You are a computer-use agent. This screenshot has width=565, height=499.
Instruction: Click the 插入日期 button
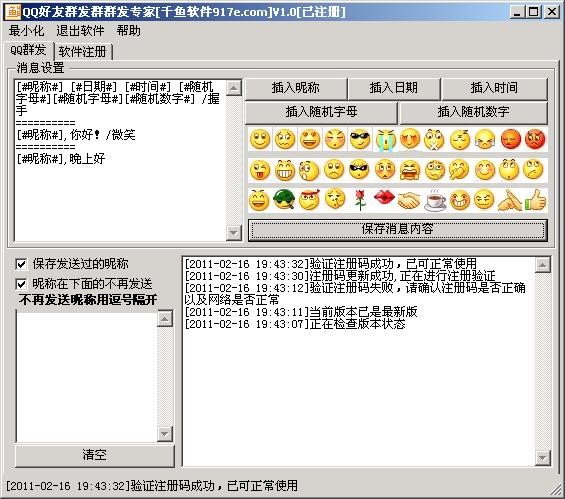coord(394,88)
